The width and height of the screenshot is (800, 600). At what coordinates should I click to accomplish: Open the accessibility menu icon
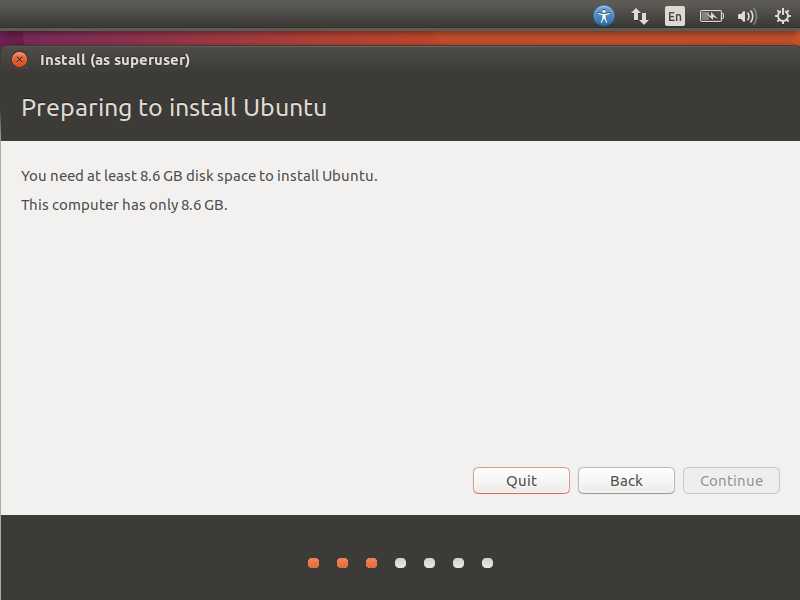pyautogui.click(x=604, y=16)
